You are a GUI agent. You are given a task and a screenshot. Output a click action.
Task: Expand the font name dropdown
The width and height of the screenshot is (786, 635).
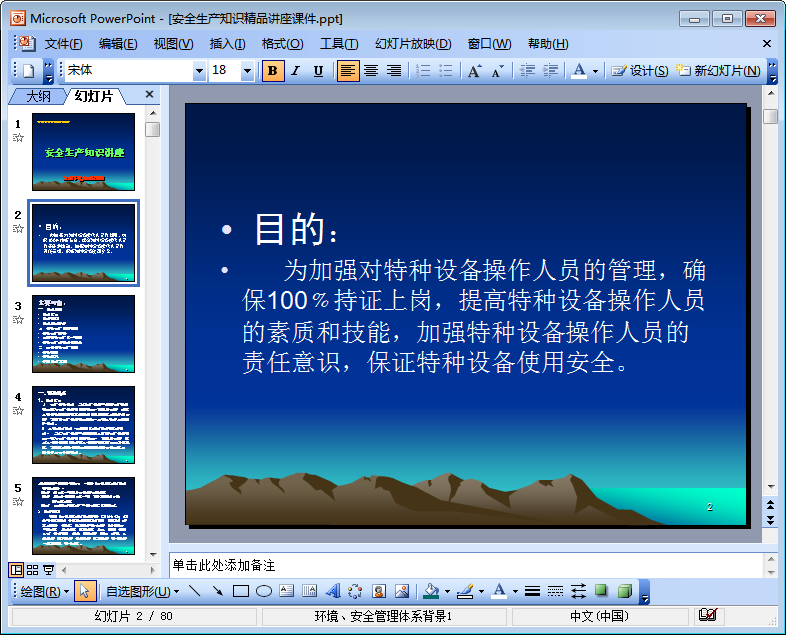click(199, 71)
